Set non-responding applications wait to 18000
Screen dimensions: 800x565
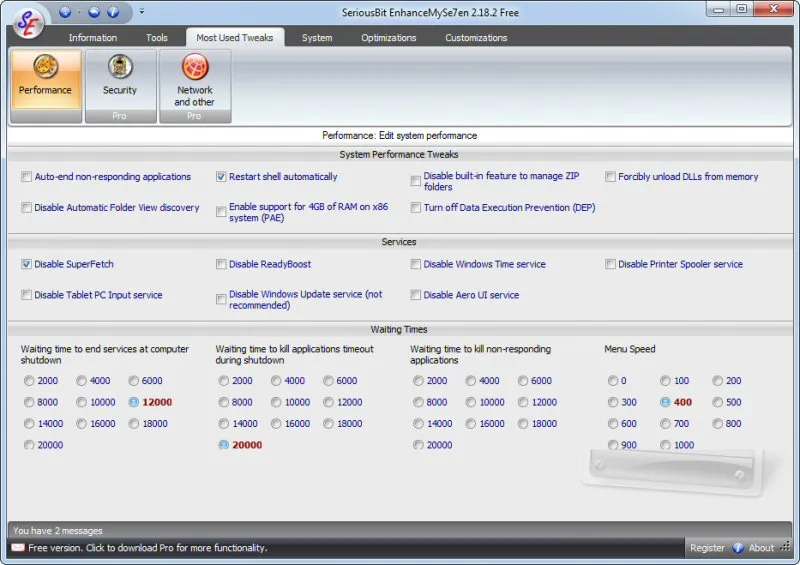pyautogui.click(x=523, y=424)
